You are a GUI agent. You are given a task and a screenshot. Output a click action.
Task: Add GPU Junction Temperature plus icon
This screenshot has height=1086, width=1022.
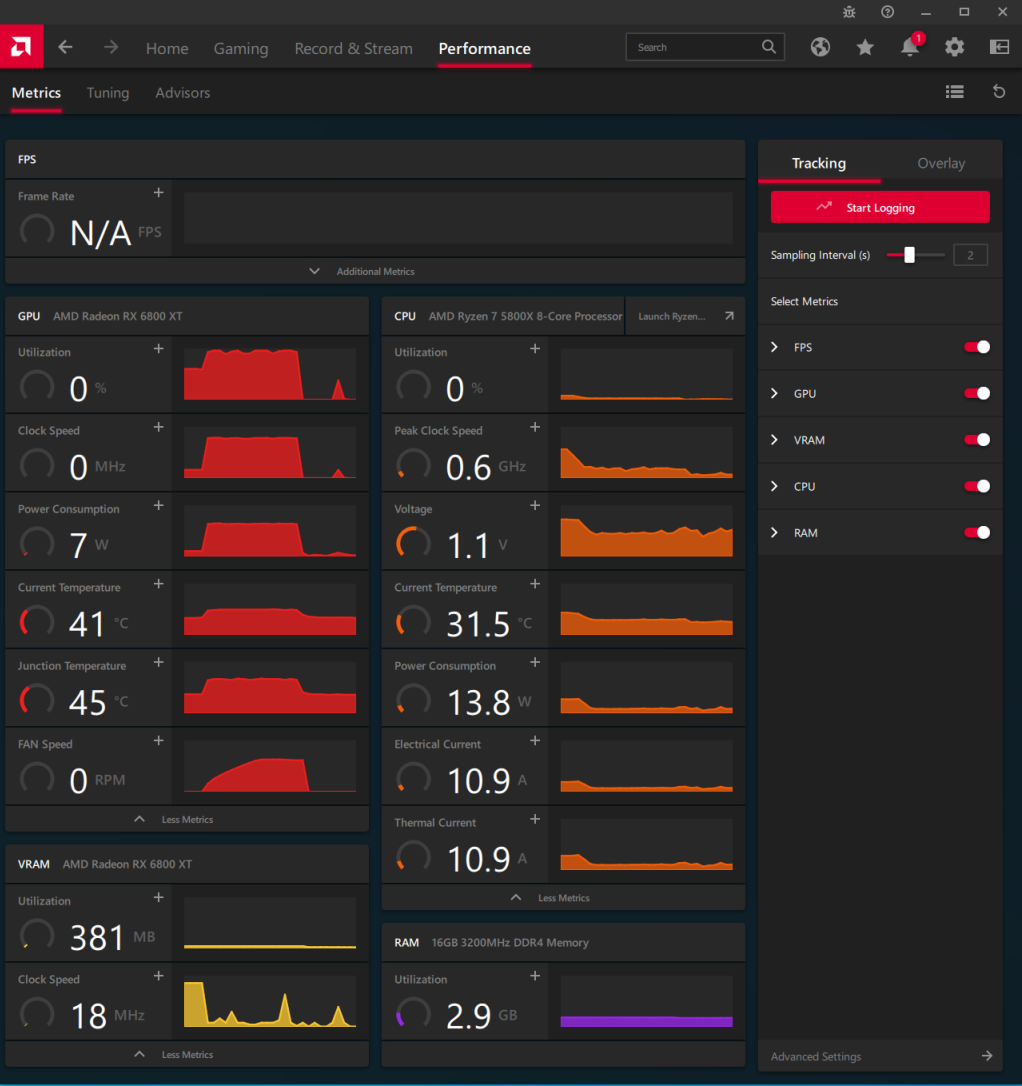159,662
